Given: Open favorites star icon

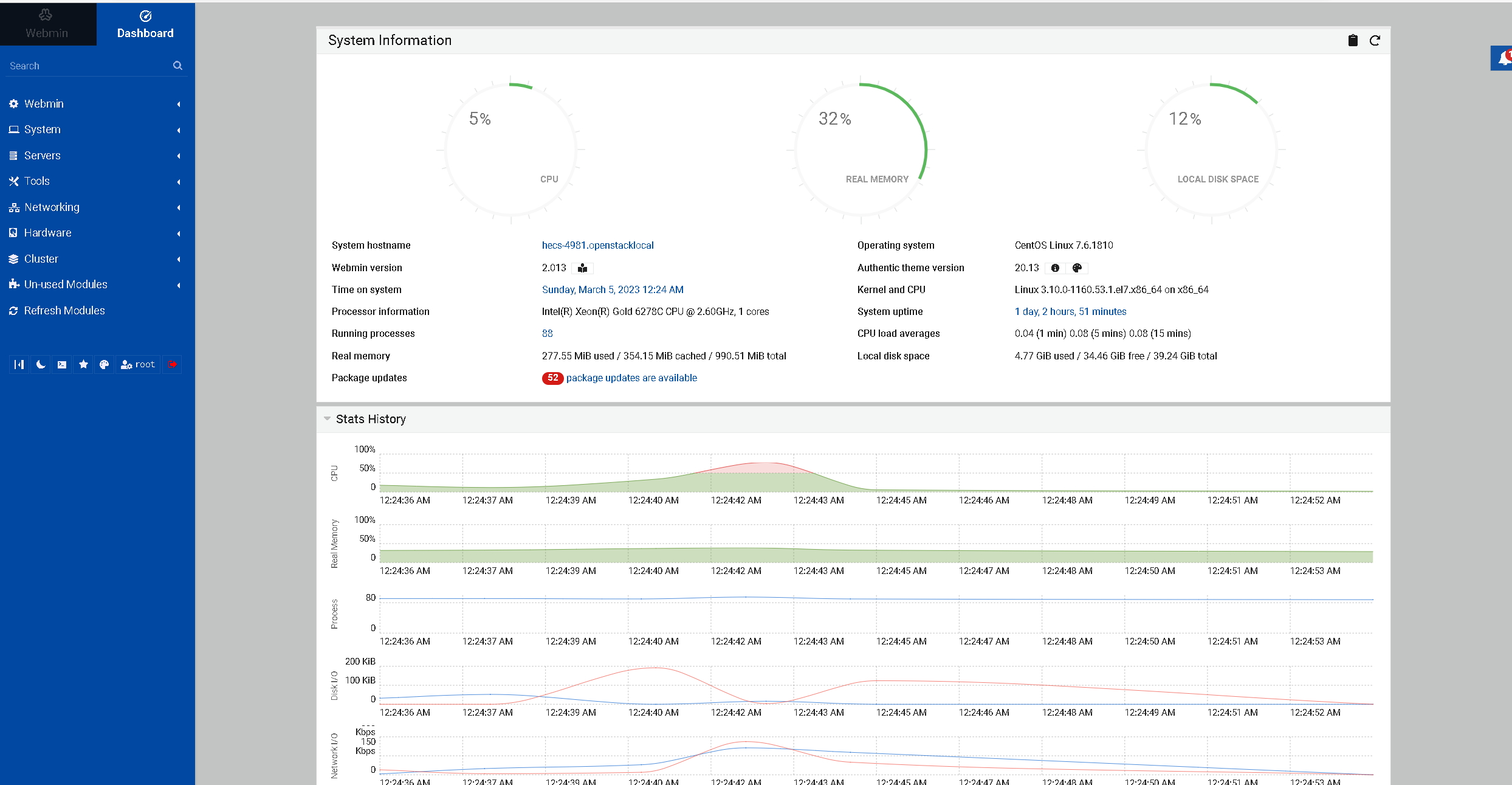Looking at the screenshot, I should pos(83,364).
